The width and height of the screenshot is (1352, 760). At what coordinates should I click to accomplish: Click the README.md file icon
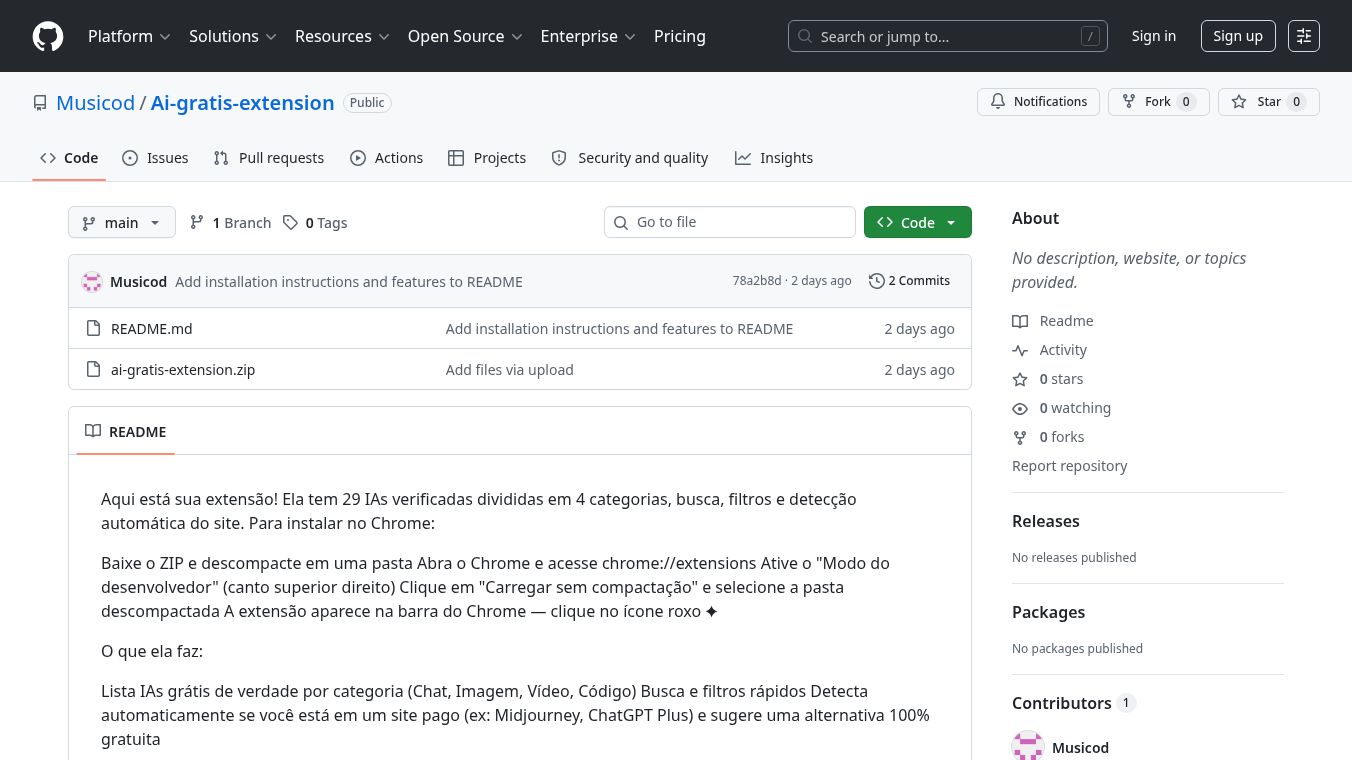tap(93, 329)
